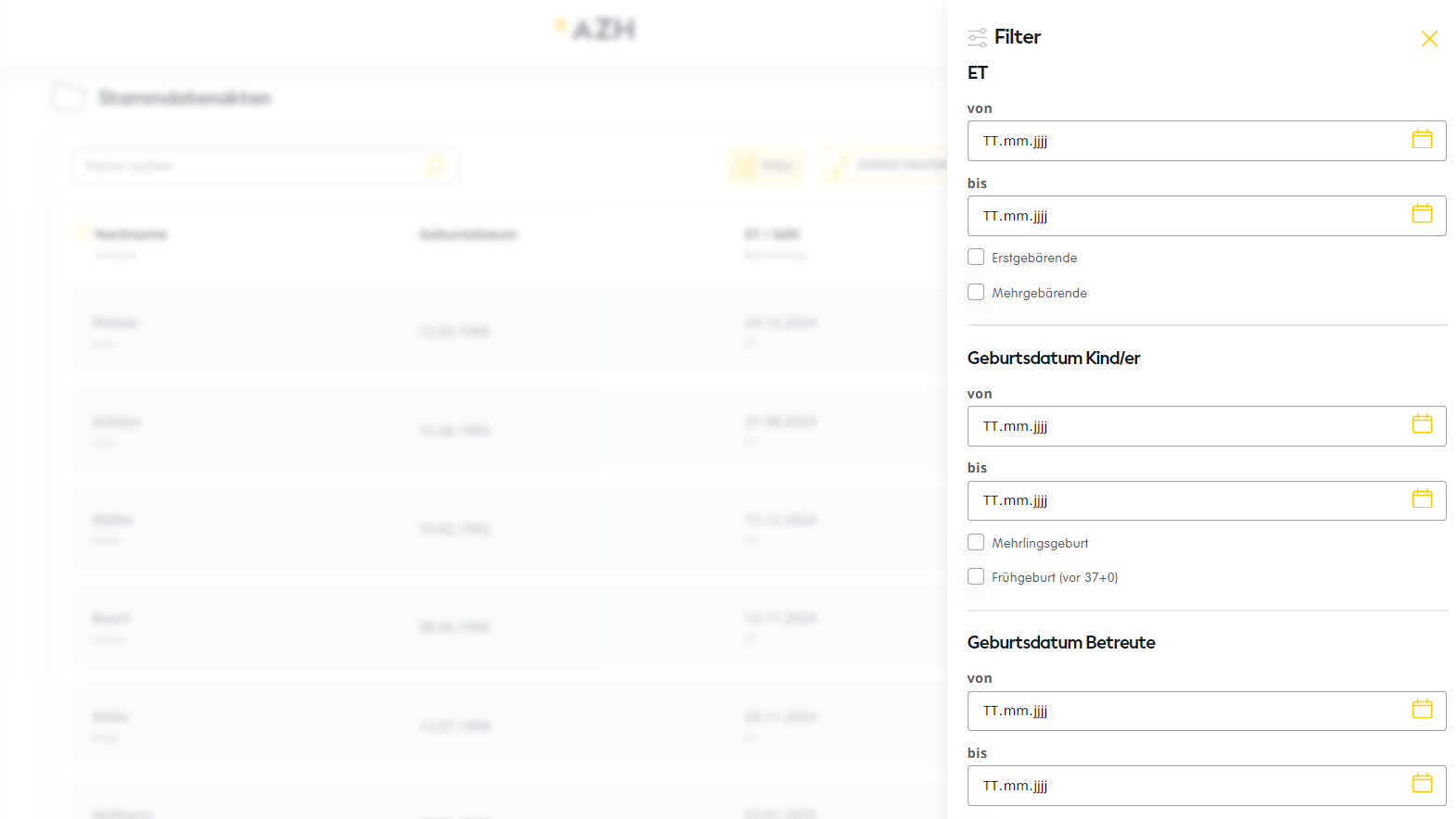Click the filter sliders icon beside Filter title

click(x=977, y=38)
